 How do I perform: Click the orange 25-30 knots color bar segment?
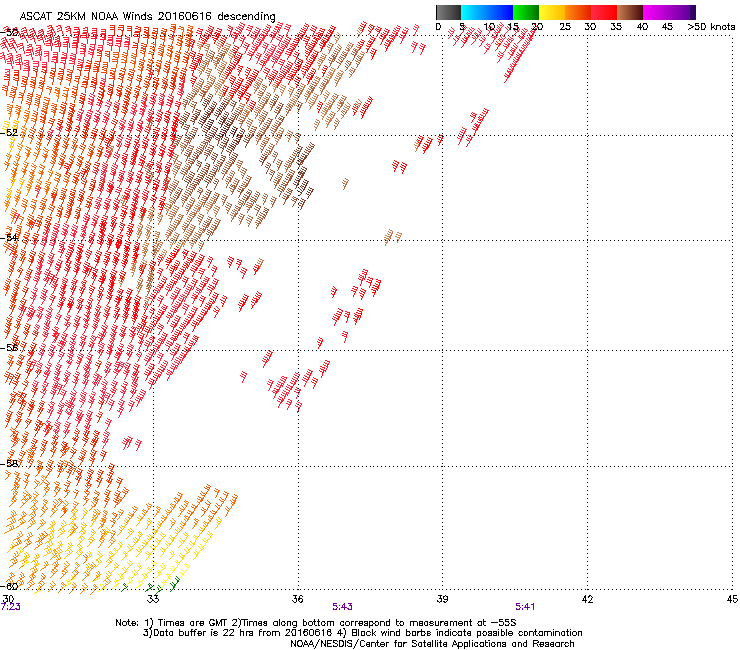coord(578,12)
